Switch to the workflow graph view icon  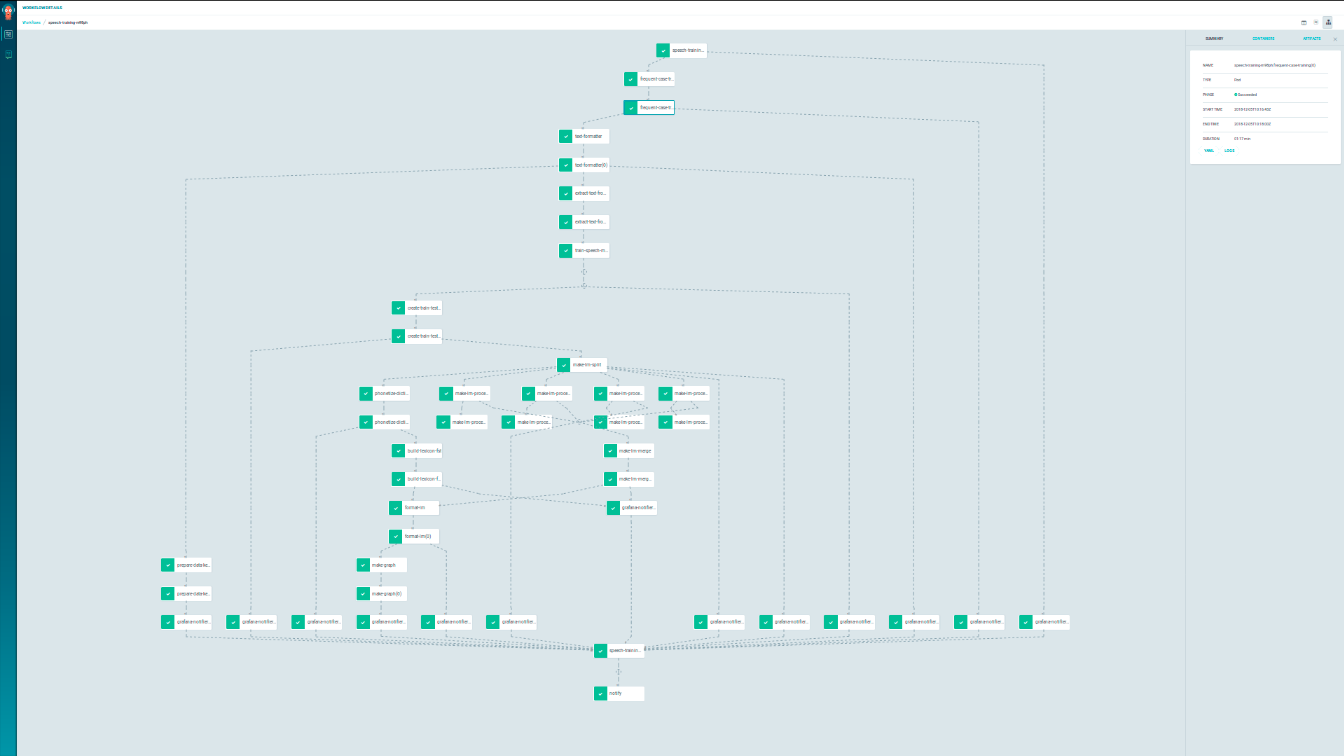[x=1327, y=22]
